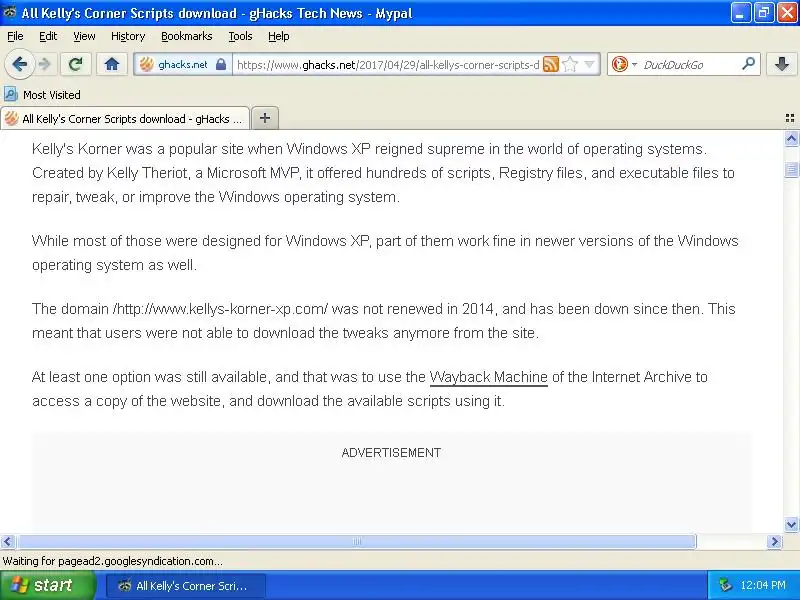The height and width of the screenshot is (600, 800).
Task: Click the horizontal scrollbar thumb
Action: (x=357, y=541)
